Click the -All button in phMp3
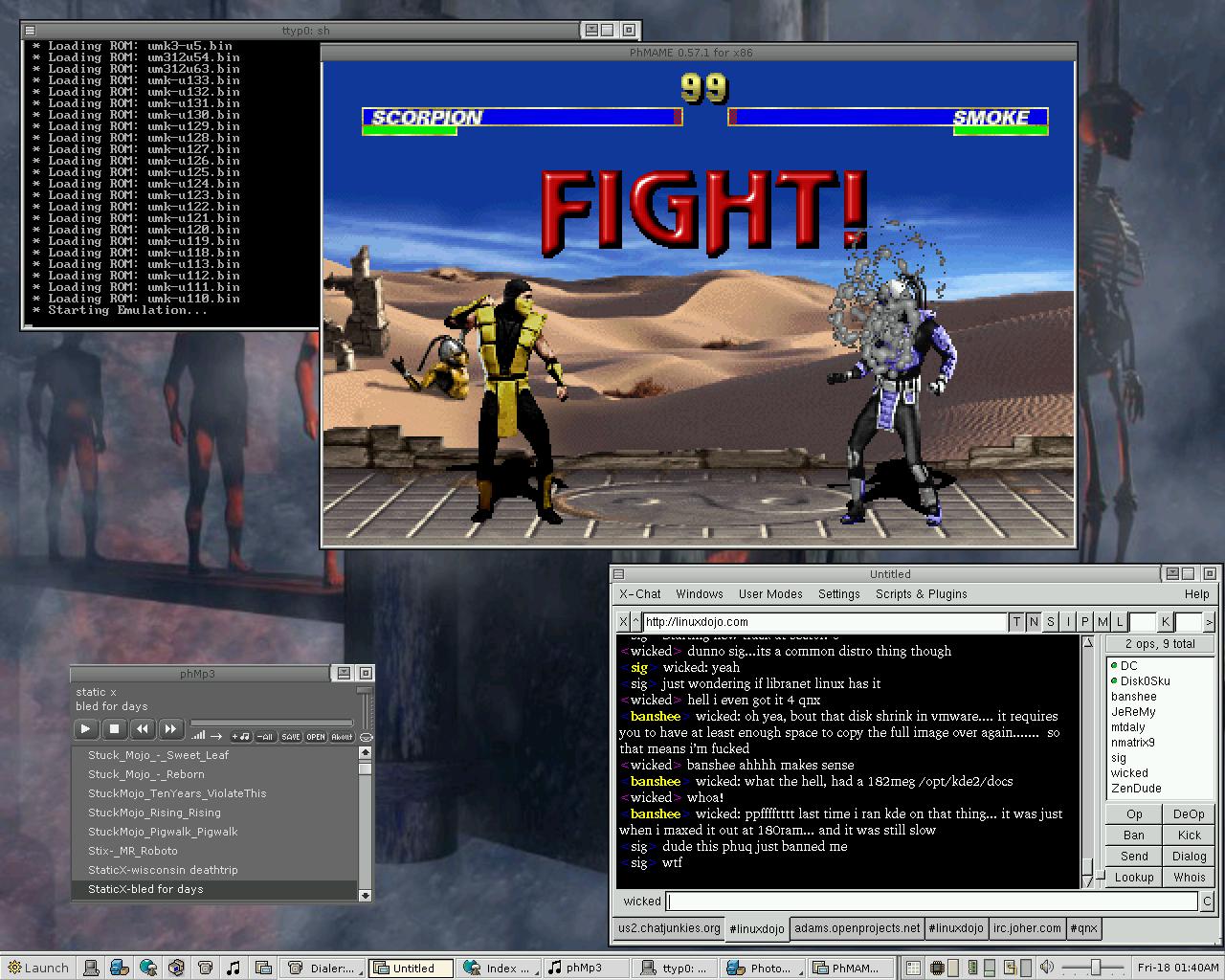The image size is (1225, 980). pos(265,737)
